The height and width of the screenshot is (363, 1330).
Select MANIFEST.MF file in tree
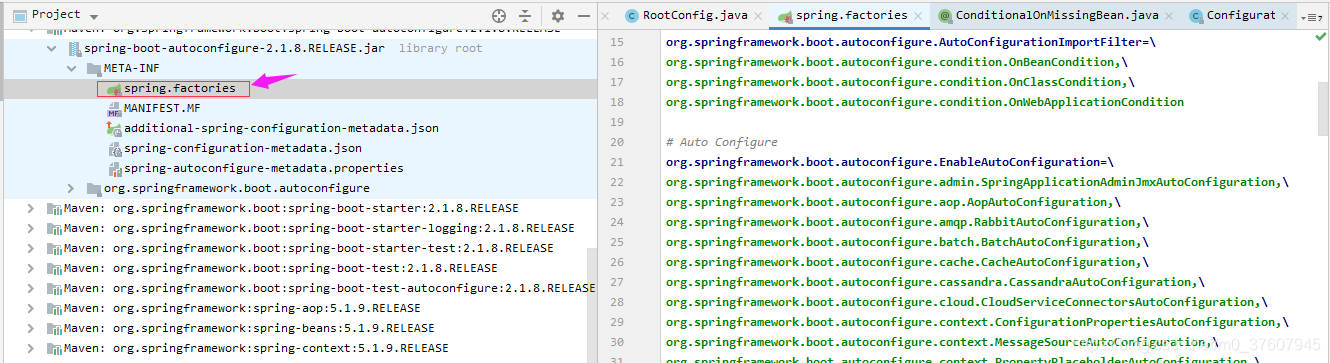pos(162,108)
